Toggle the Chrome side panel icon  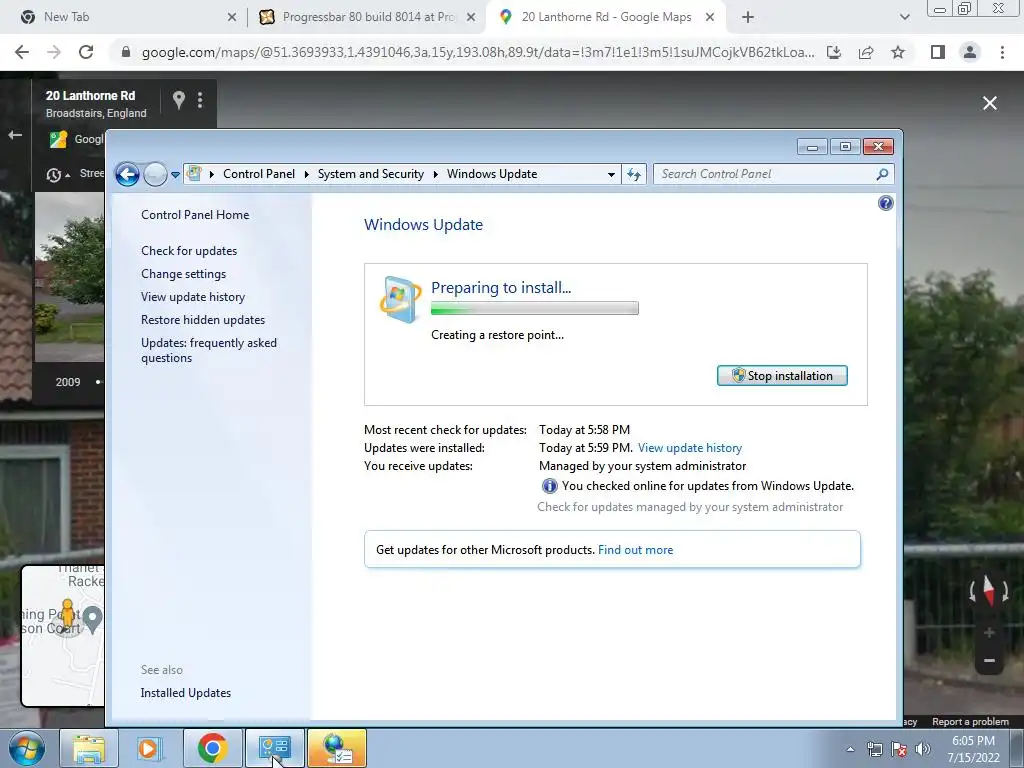(x=938, y=52)
